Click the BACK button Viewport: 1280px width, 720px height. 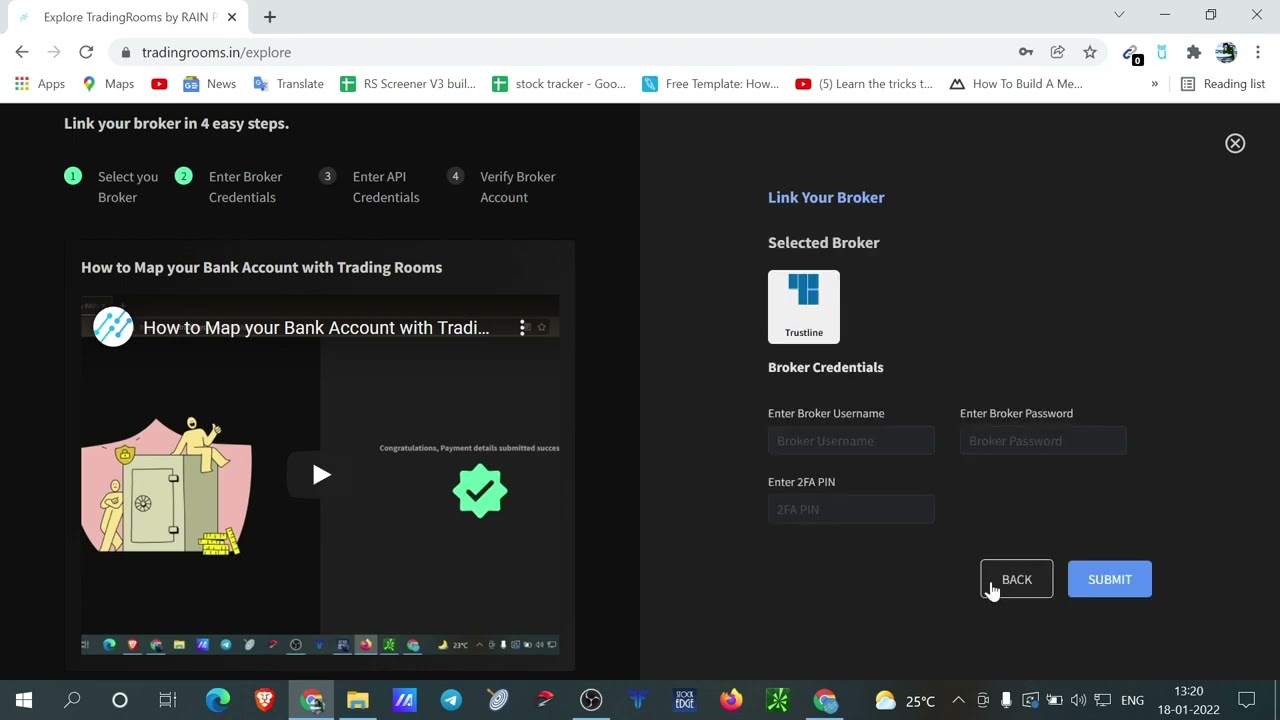coord(1017,579)
